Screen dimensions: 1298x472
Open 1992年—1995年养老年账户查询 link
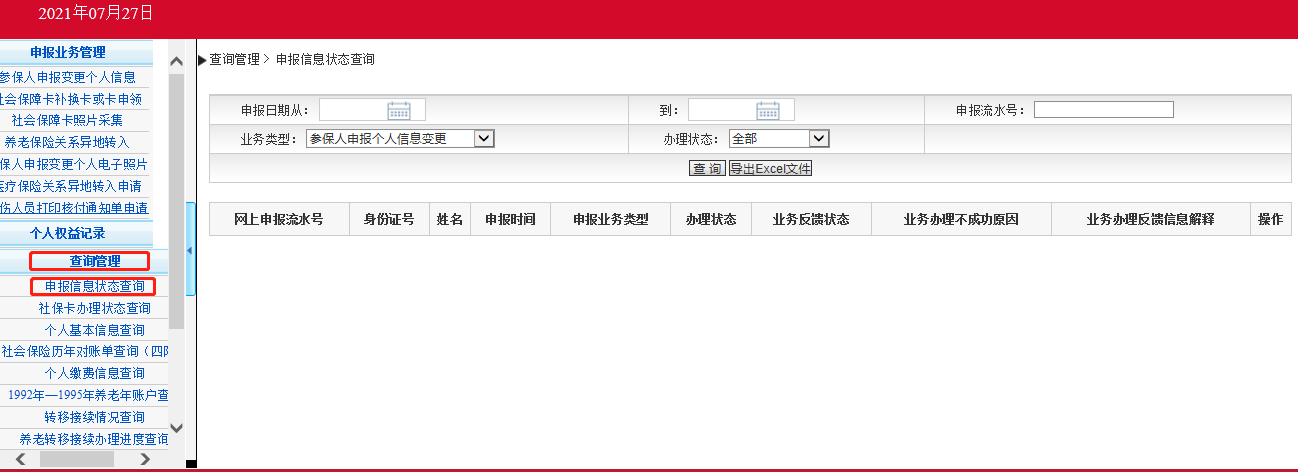point(88,395)
